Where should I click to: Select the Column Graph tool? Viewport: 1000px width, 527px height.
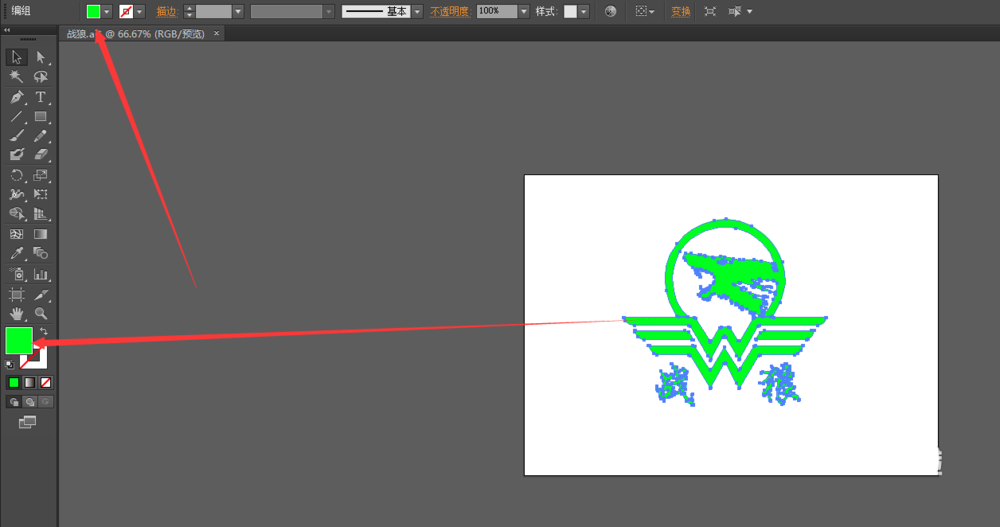(x=41, y=274)
